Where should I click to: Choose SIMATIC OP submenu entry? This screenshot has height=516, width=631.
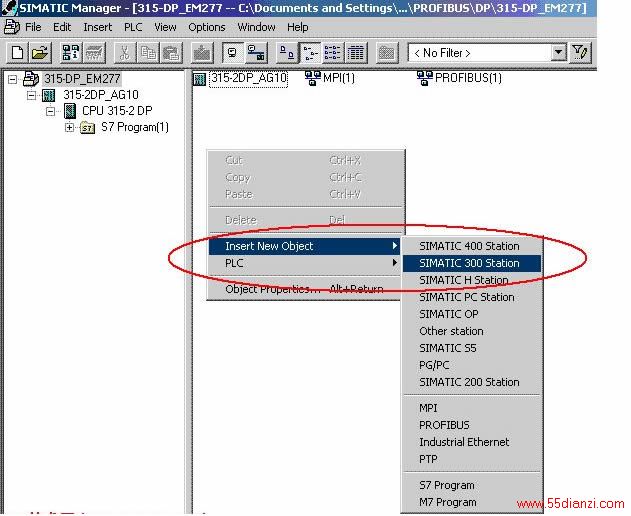pos(472,314)
